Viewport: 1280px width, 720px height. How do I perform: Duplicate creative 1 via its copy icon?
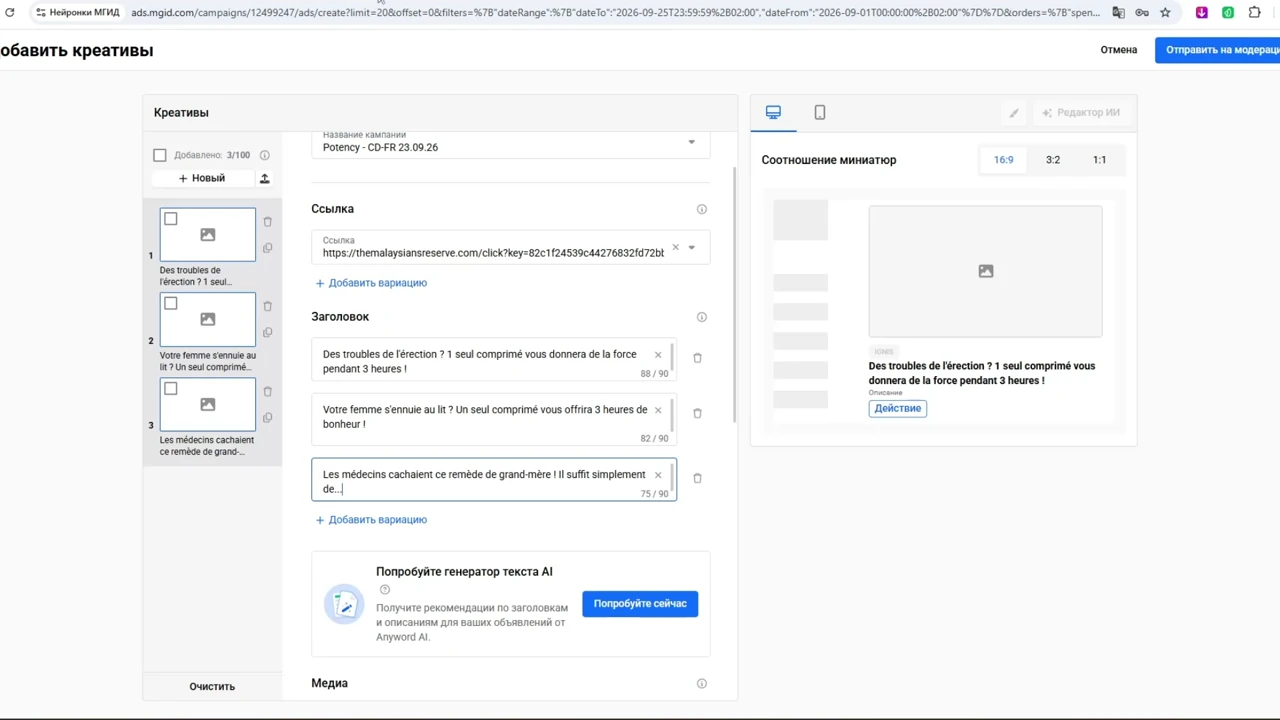point(267,248)
